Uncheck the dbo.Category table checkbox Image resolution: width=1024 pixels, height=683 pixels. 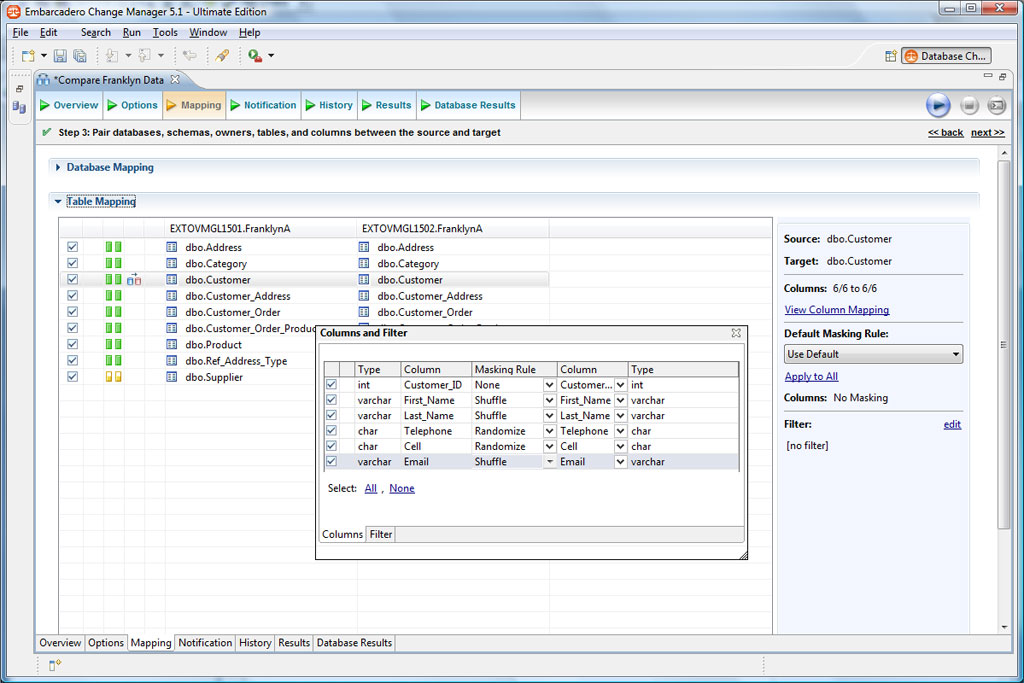(x=72, y=263)
